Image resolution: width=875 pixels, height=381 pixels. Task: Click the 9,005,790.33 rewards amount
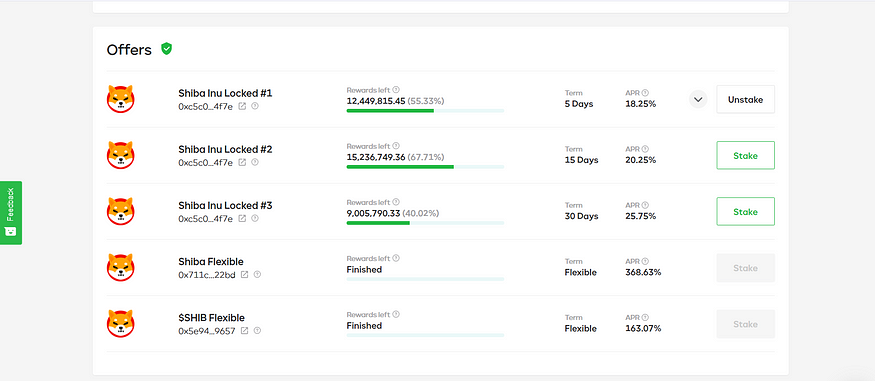[373, 213]
